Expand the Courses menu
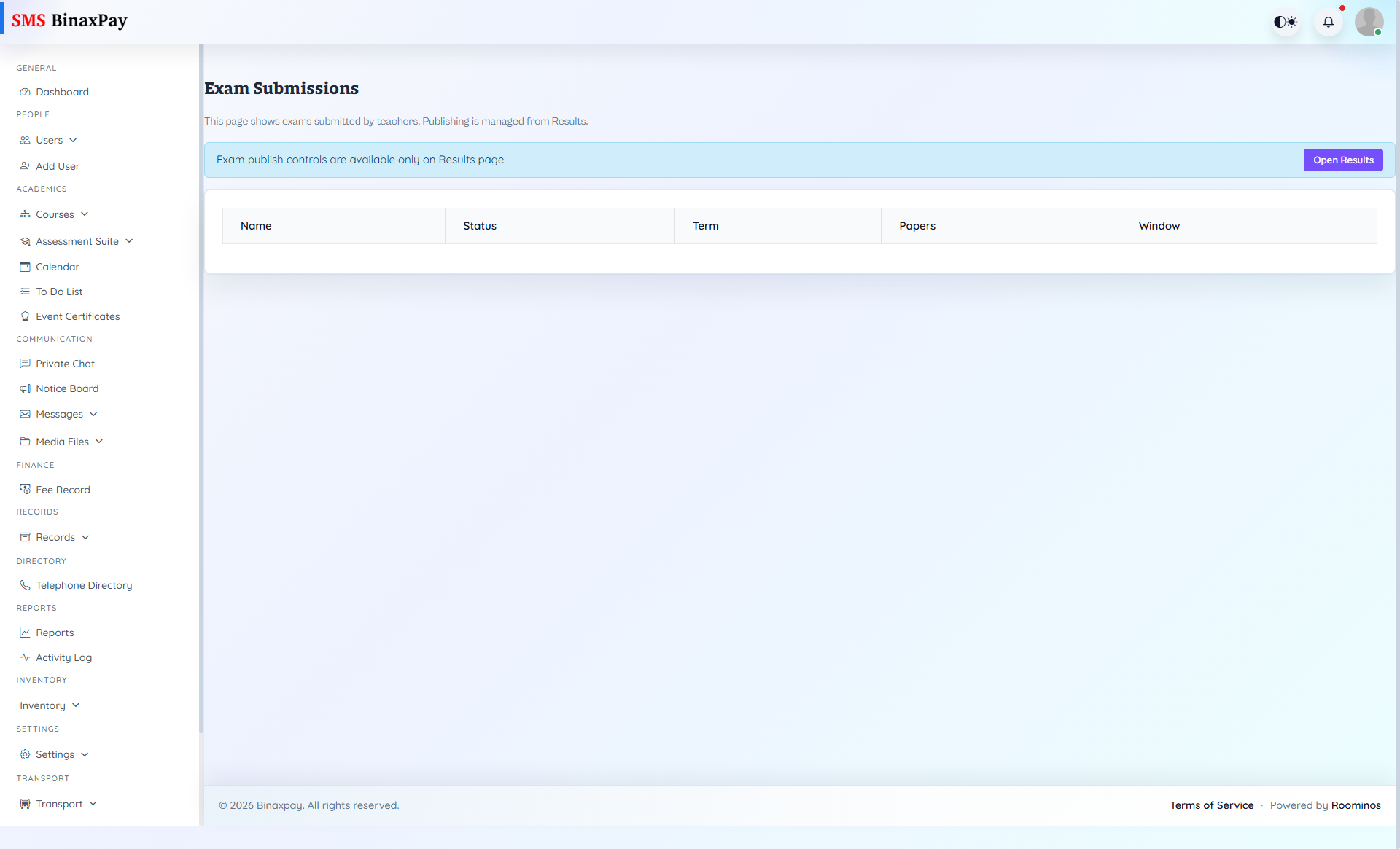The width and height of the screenshot is (1400, 849). click(55, 214)
